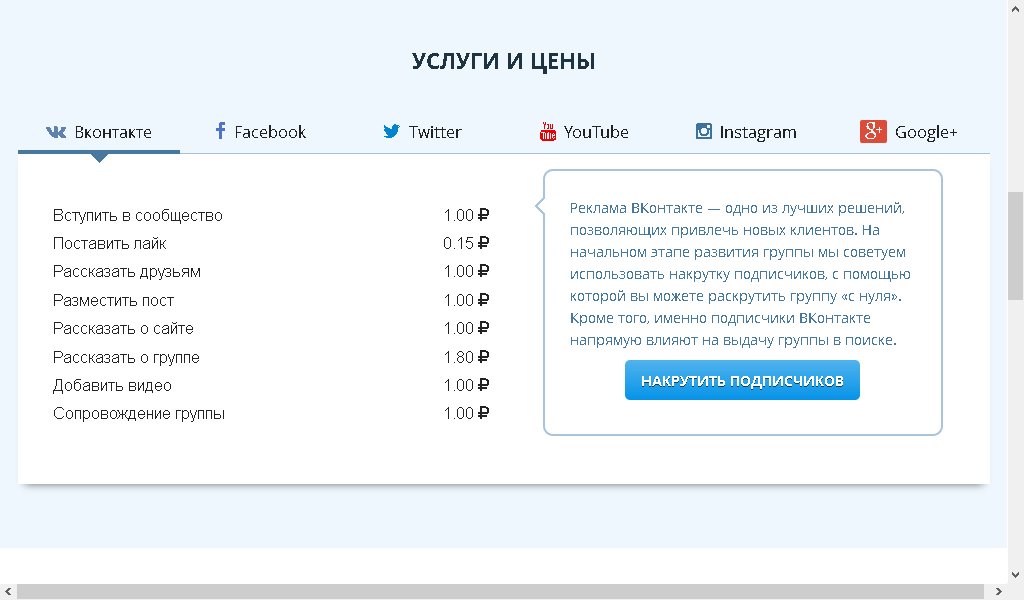Select the Поставить лайк service
1024x600 pixels.
[x=110, y=244]
